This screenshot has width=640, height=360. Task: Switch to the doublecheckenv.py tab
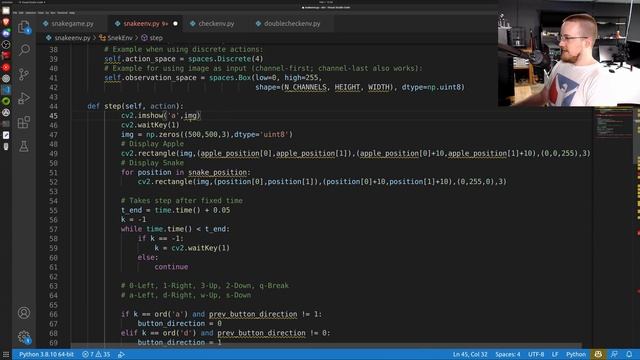pyautogui.click(x=292, y=24)
